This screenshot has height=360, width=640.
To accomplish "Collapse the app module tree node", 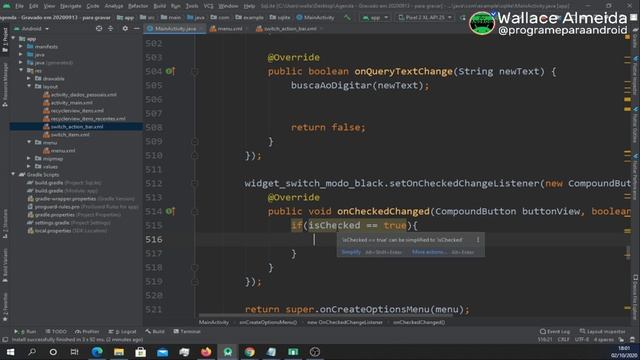I will pos(13,39).
